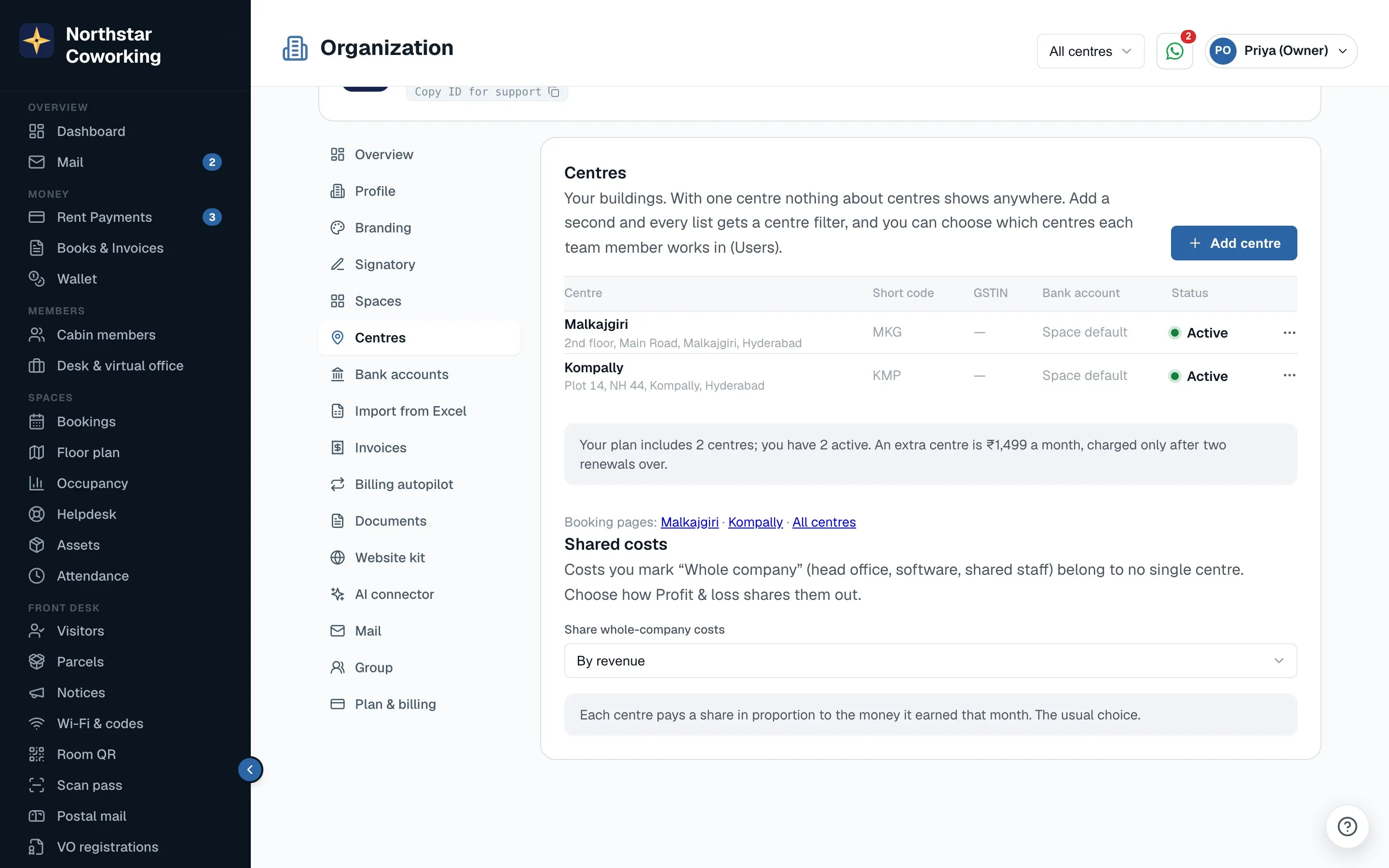Image resolution: width=1389 pixels, height=868 pixels.
Task: Click the Malkajgiri centre name
Action: point(596,325)
